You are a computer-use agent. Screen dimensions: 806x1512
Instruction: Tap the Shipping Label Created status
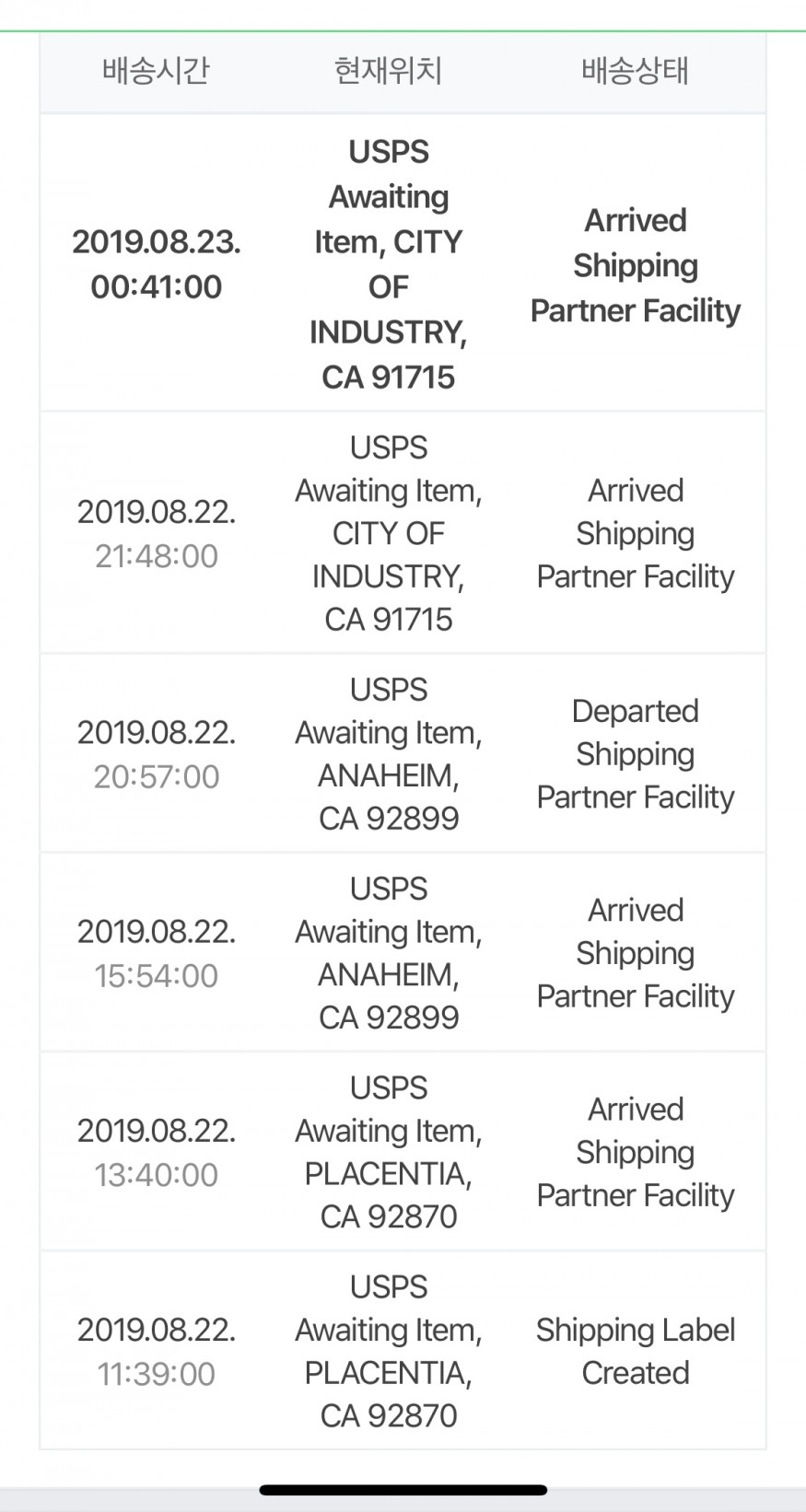tap(635, 1351)
